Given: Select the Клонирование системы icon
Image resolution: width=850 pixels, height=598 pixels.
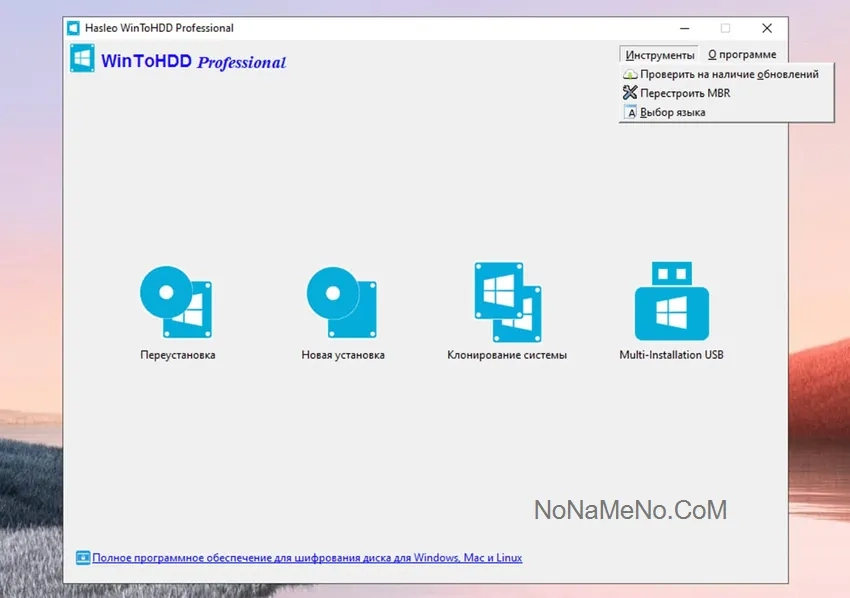Looking at the screenshot, I should click(x=507, y=301).
